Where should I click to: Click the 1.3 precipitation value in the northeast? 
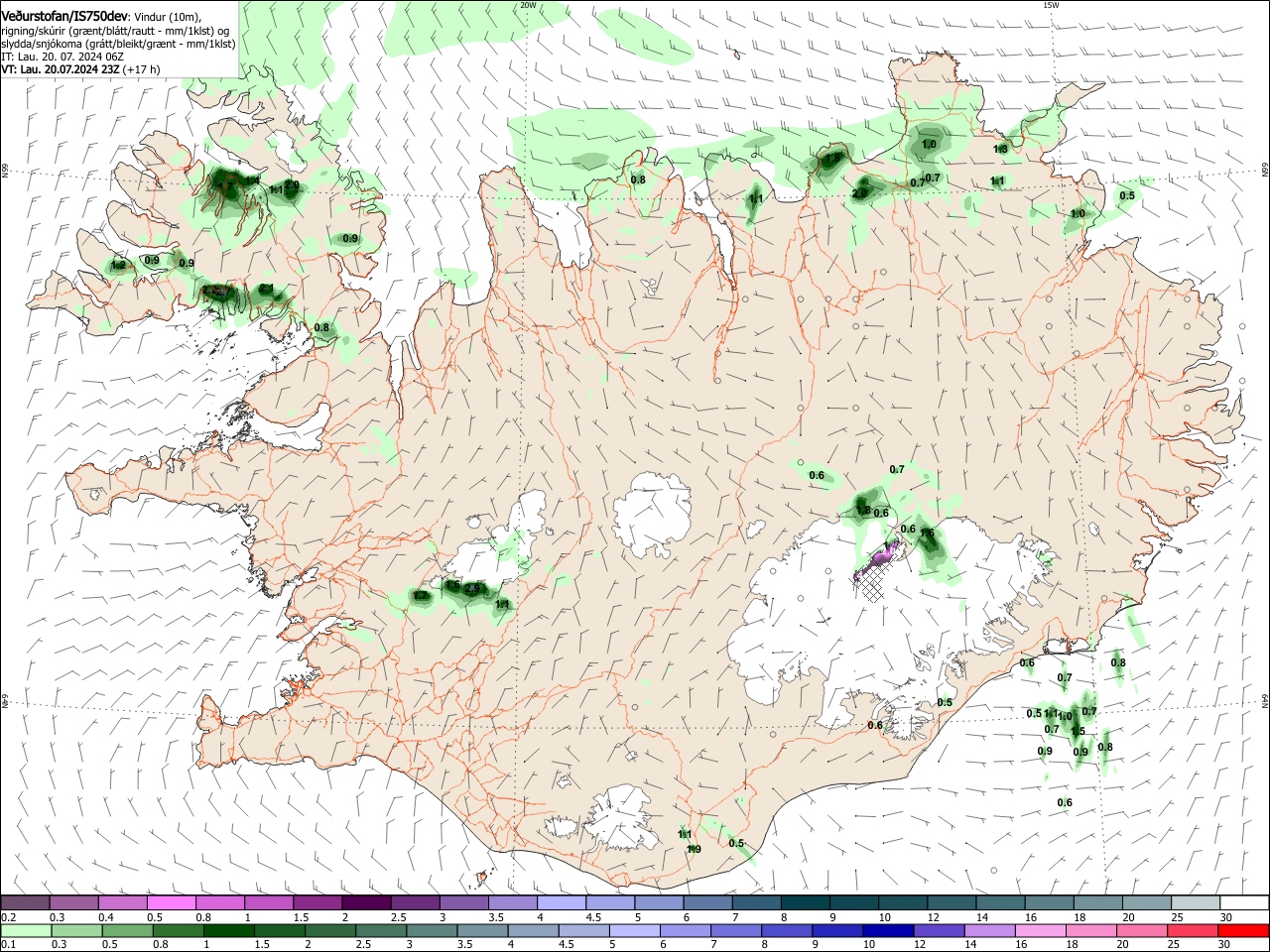(1000, 149)
